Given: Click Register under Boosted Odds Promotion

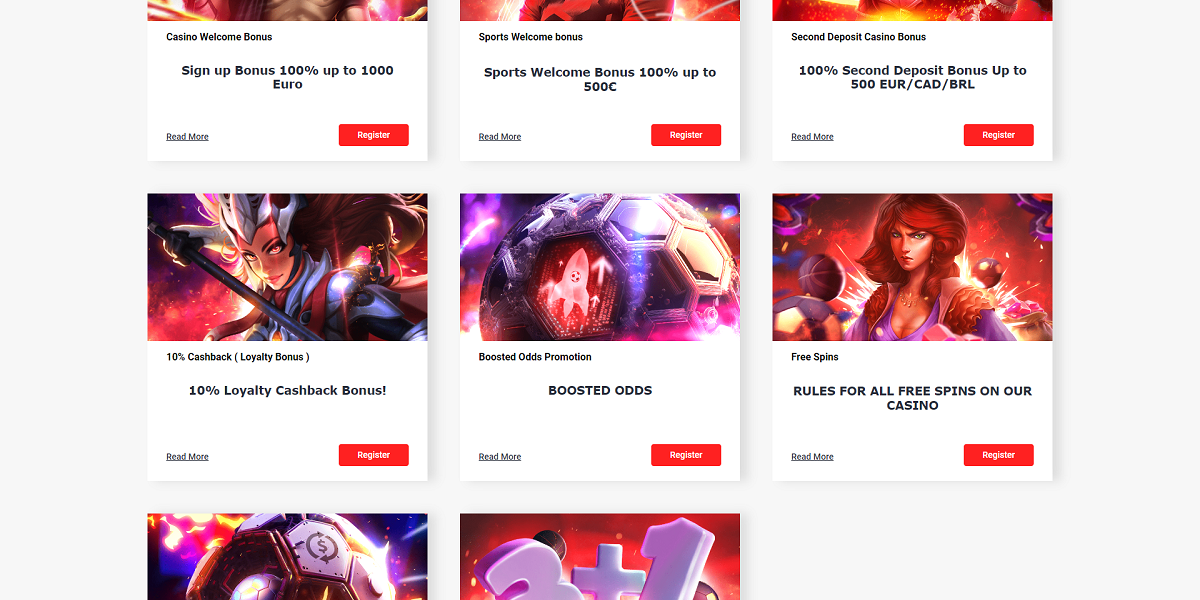Looking at the screenshot, I should [686, 455].
